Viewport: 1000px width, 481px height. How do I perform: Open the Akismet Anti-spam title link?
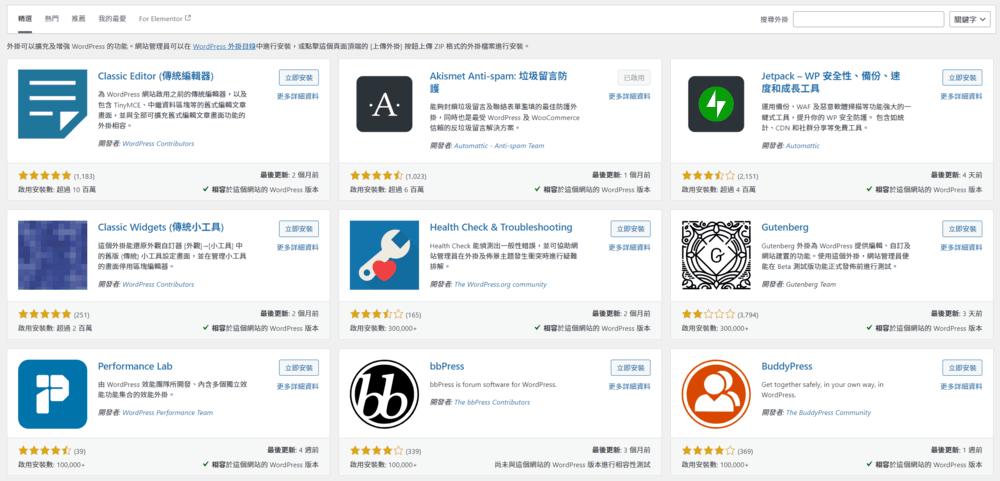point(498,82)
